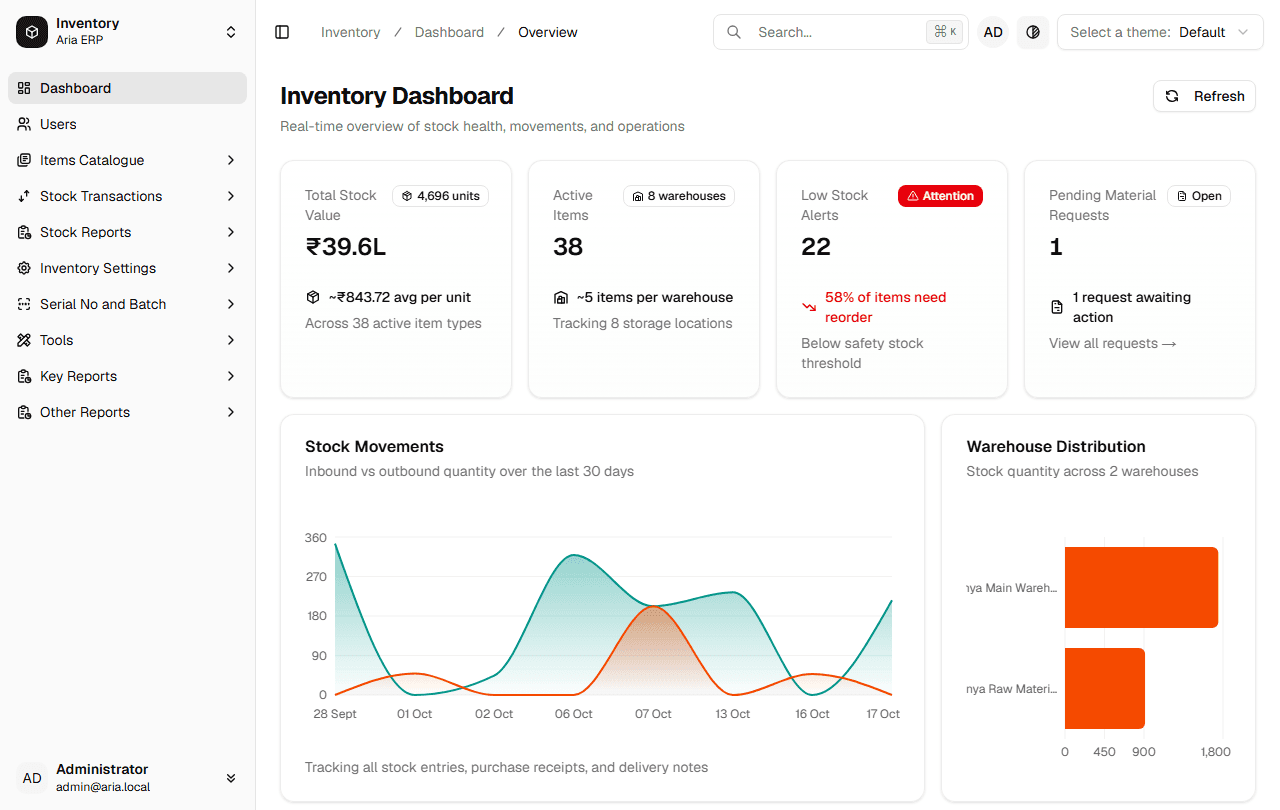
Task: Click the Stock Reports clipboard icon
Action: (24, 232)
